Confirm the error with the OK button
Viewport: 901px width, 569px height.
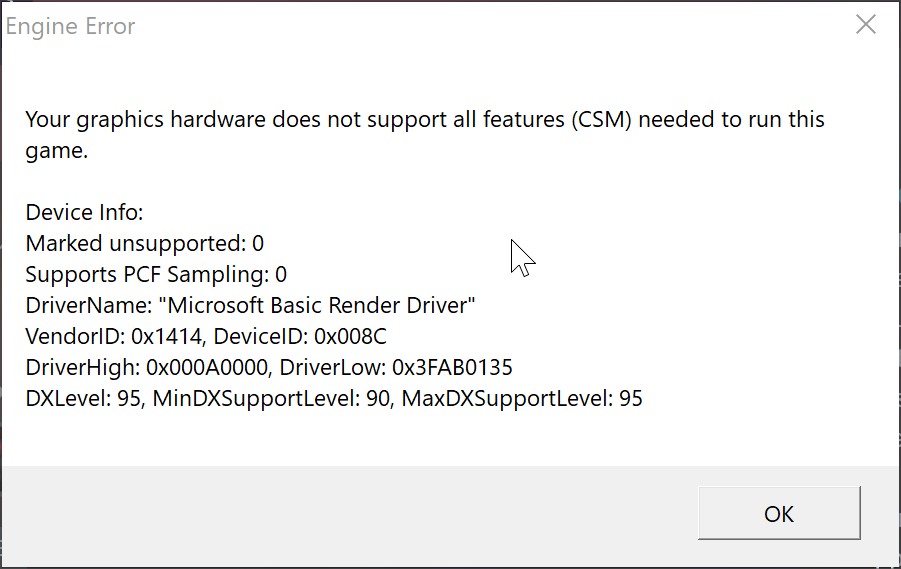click(779, 513)
